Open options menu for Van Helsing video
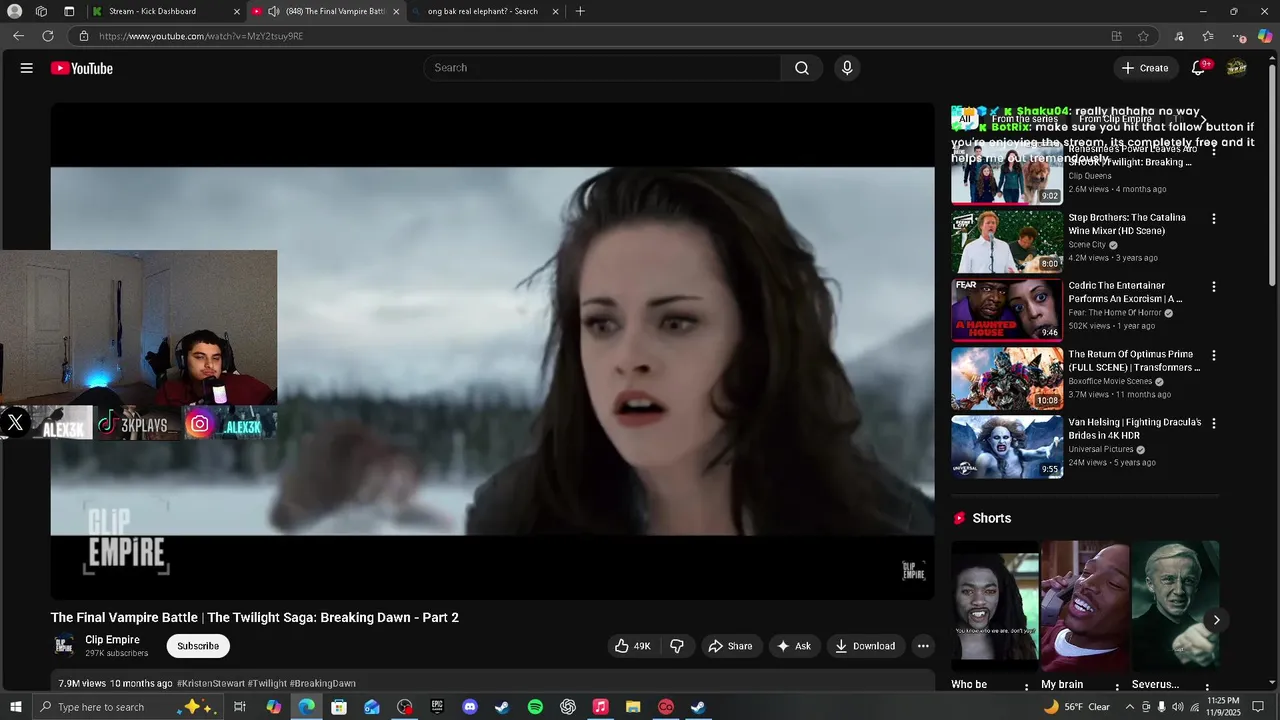 click(x=1214, y=423)
